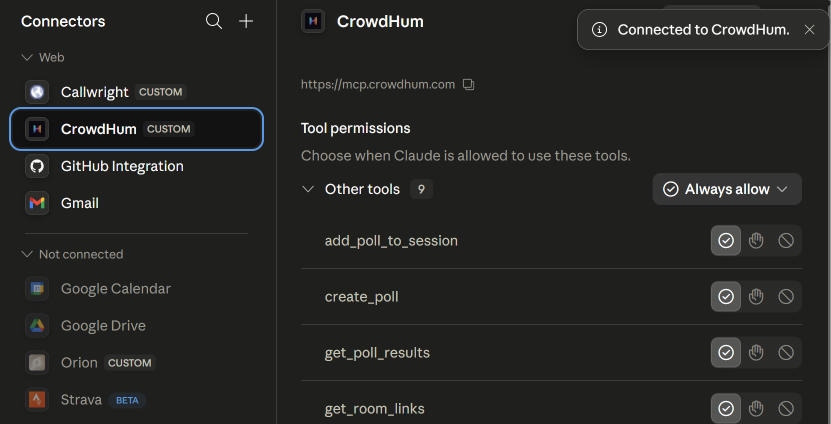Select the CrowdHum connector
The width and height of the screenshot is (831, 424).
pyautogui.click(x=136, y=129)
